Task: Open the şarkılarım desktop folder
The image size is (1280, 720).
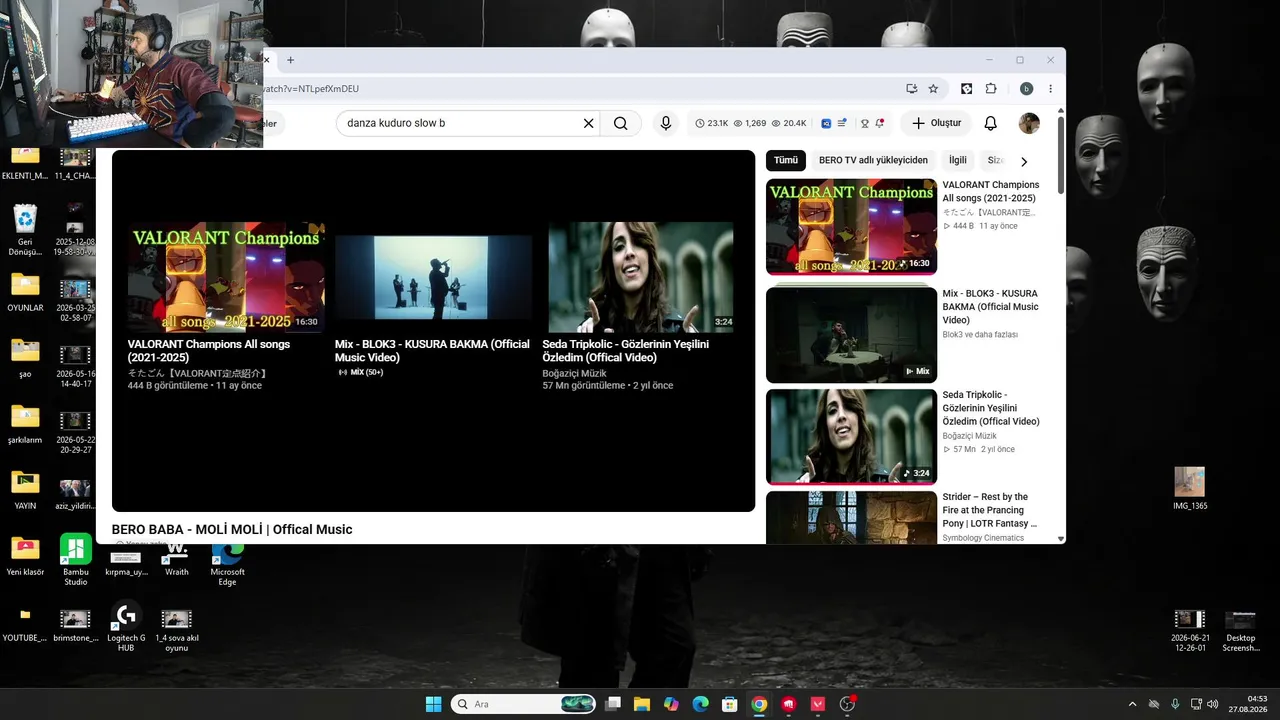Action: click(x=25, y=424)
